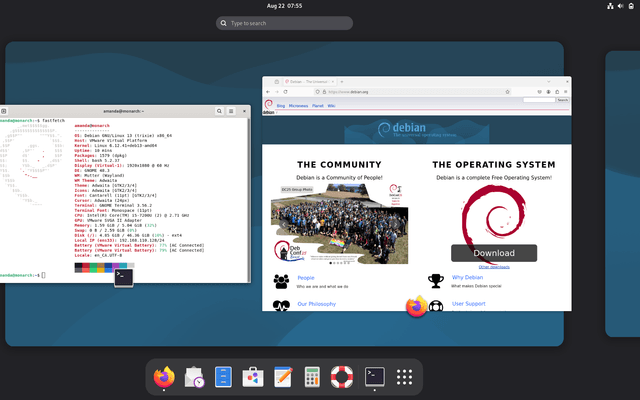The height and width of the screenshot is (400, 640).
Task: Open the Other downloads link
Action: pos(494,267)
